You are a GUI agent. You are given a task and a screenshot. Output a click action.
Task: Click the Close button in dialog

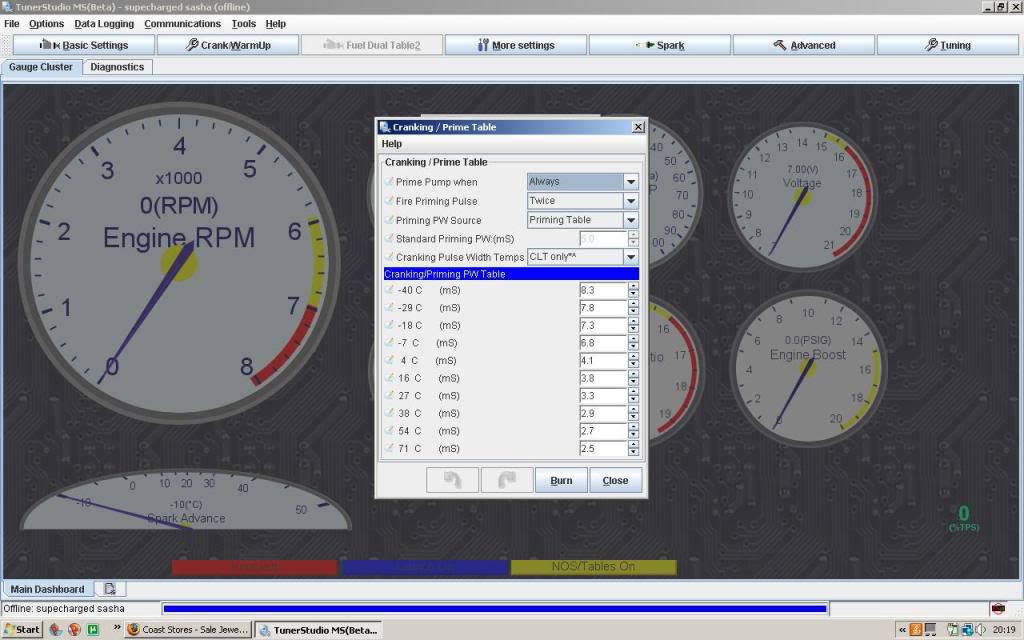pyautogui.click(x=615, y=480)
